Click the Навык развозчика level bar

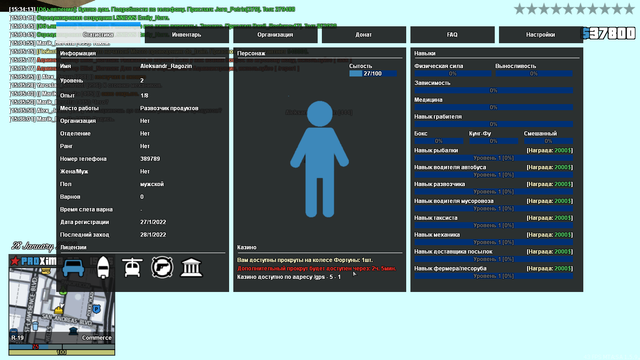[493, 191]
